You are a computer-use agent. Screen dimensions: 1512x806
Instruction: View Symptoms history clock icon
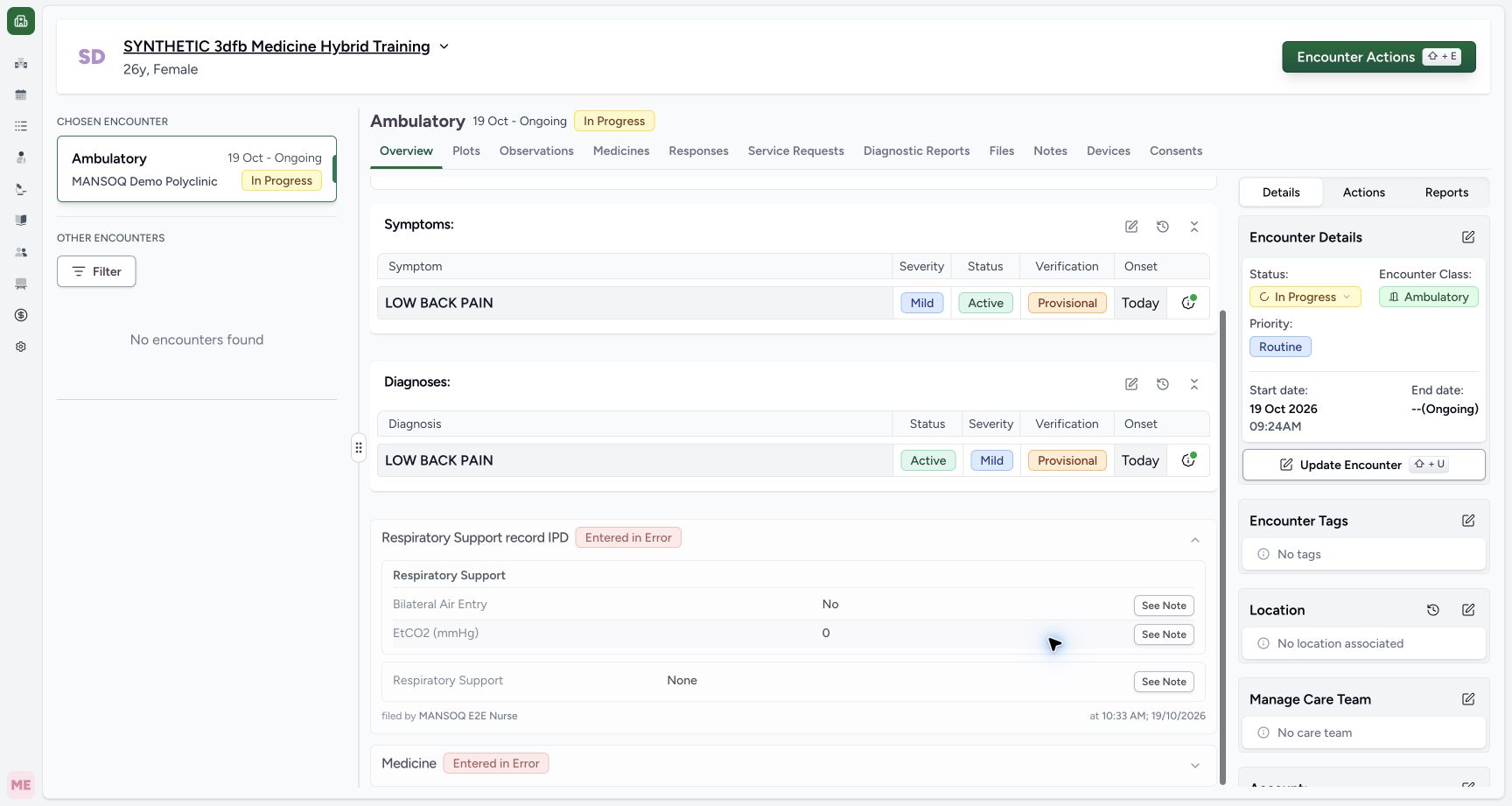[1163, 227]
